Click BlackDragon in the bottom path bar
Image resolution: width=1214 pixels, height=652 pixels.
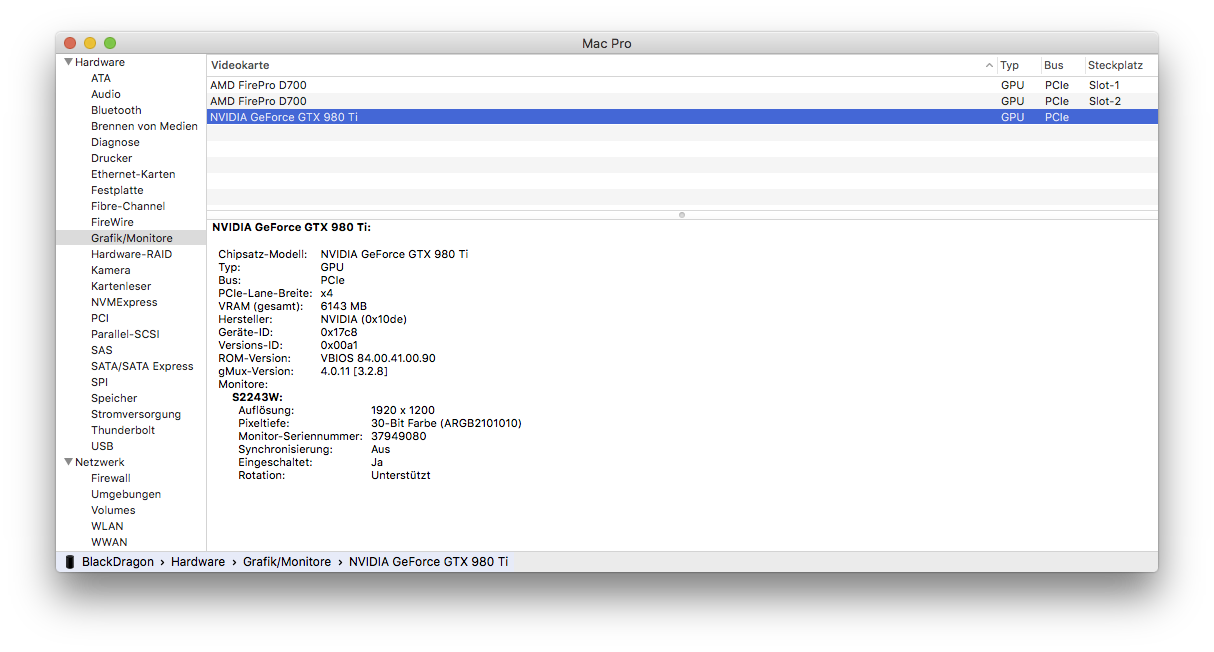(118, 562)
